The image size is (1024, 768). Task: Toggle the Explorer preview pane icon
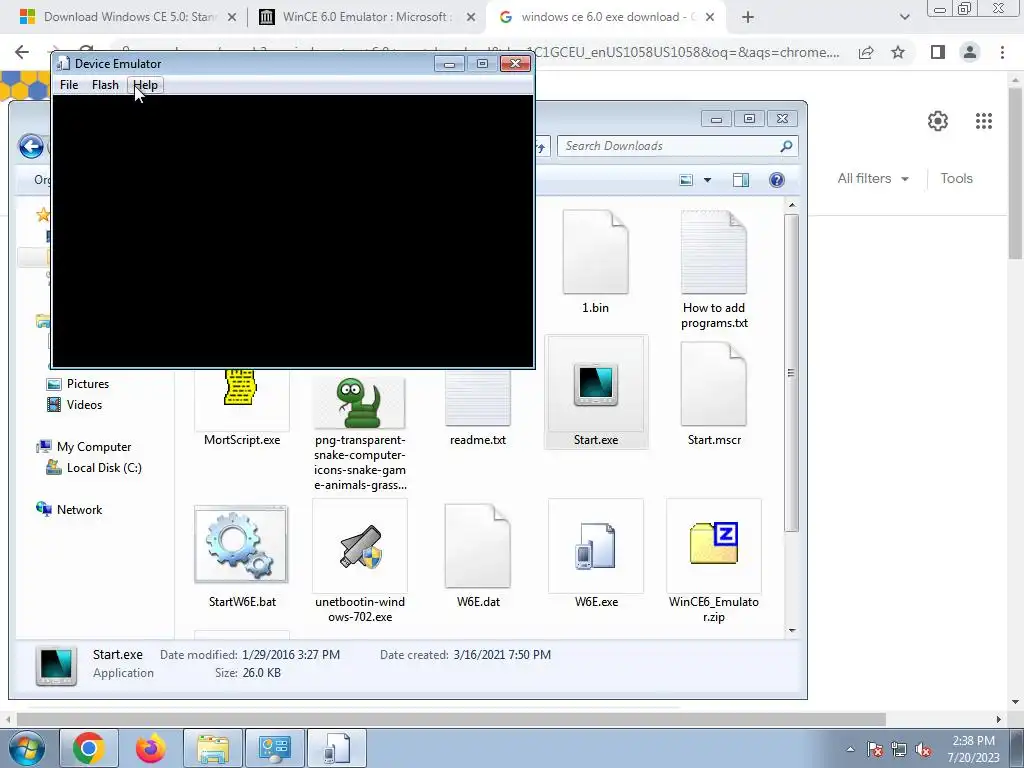[x=741, y=180]
